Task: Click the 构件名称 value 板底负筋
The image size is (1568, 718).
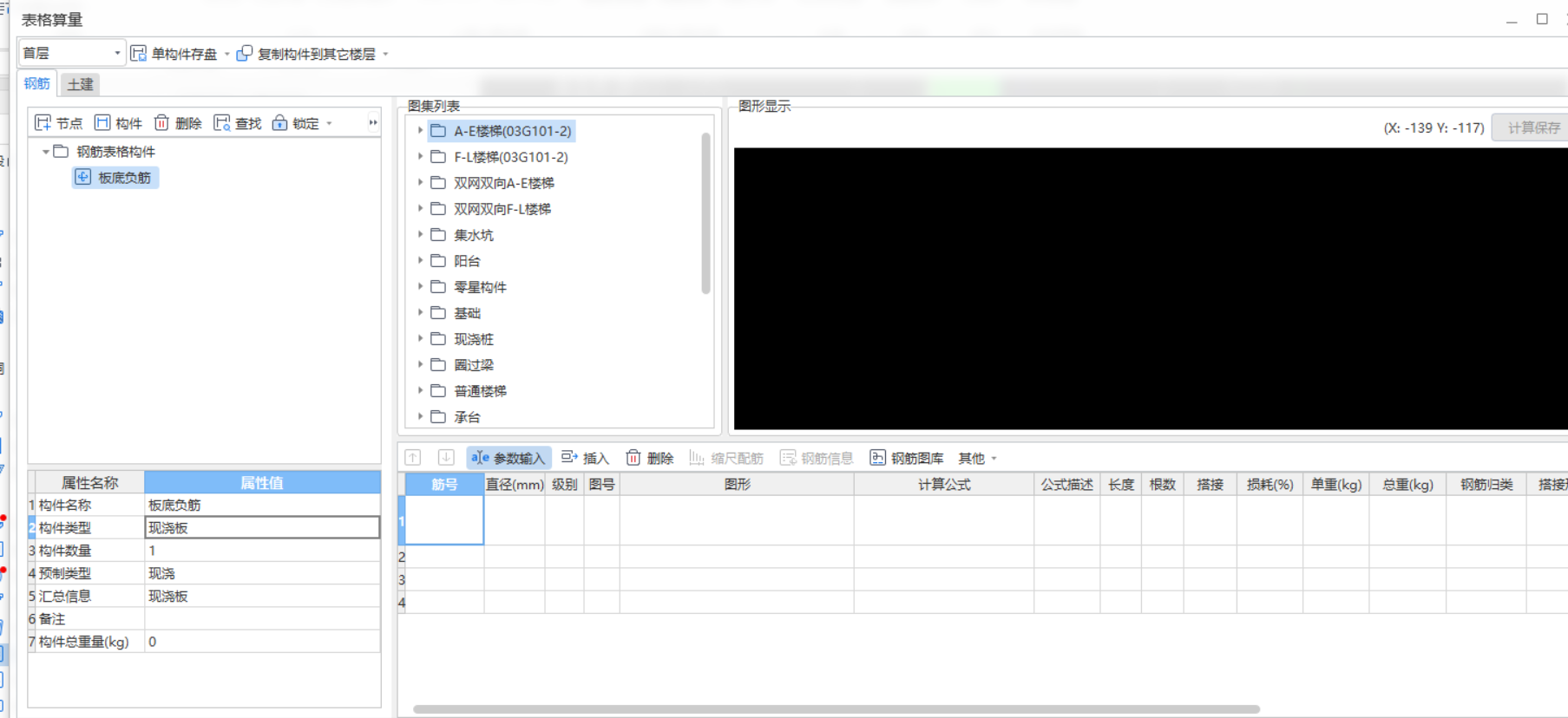Action: click(262, 505)
